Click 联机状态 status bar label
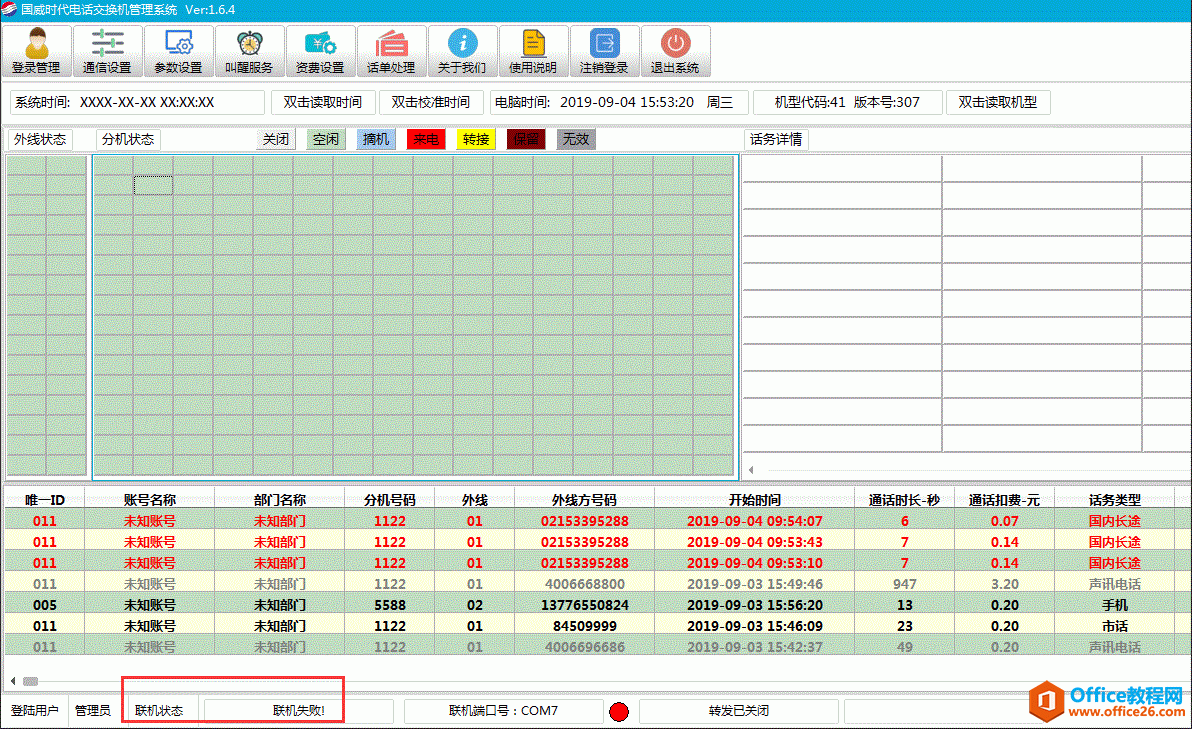1192x729 pixels. click(x=159, y=711)
